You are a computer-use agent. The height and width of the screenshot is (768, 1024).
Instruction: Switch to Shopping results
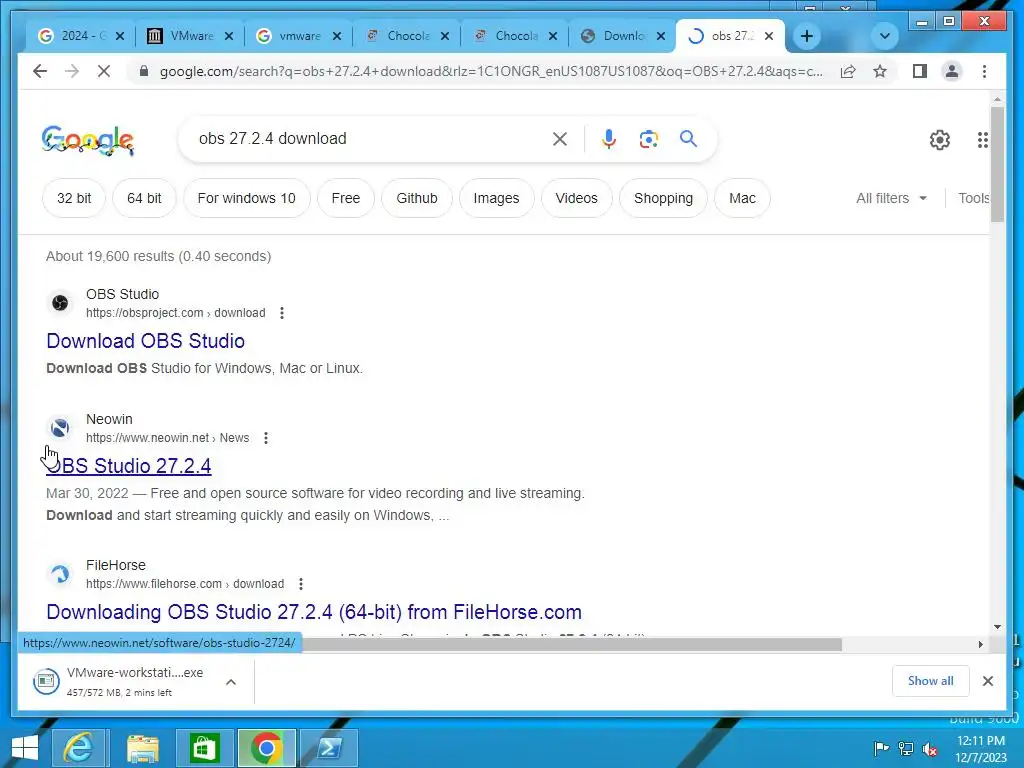[x=663, y=198]
